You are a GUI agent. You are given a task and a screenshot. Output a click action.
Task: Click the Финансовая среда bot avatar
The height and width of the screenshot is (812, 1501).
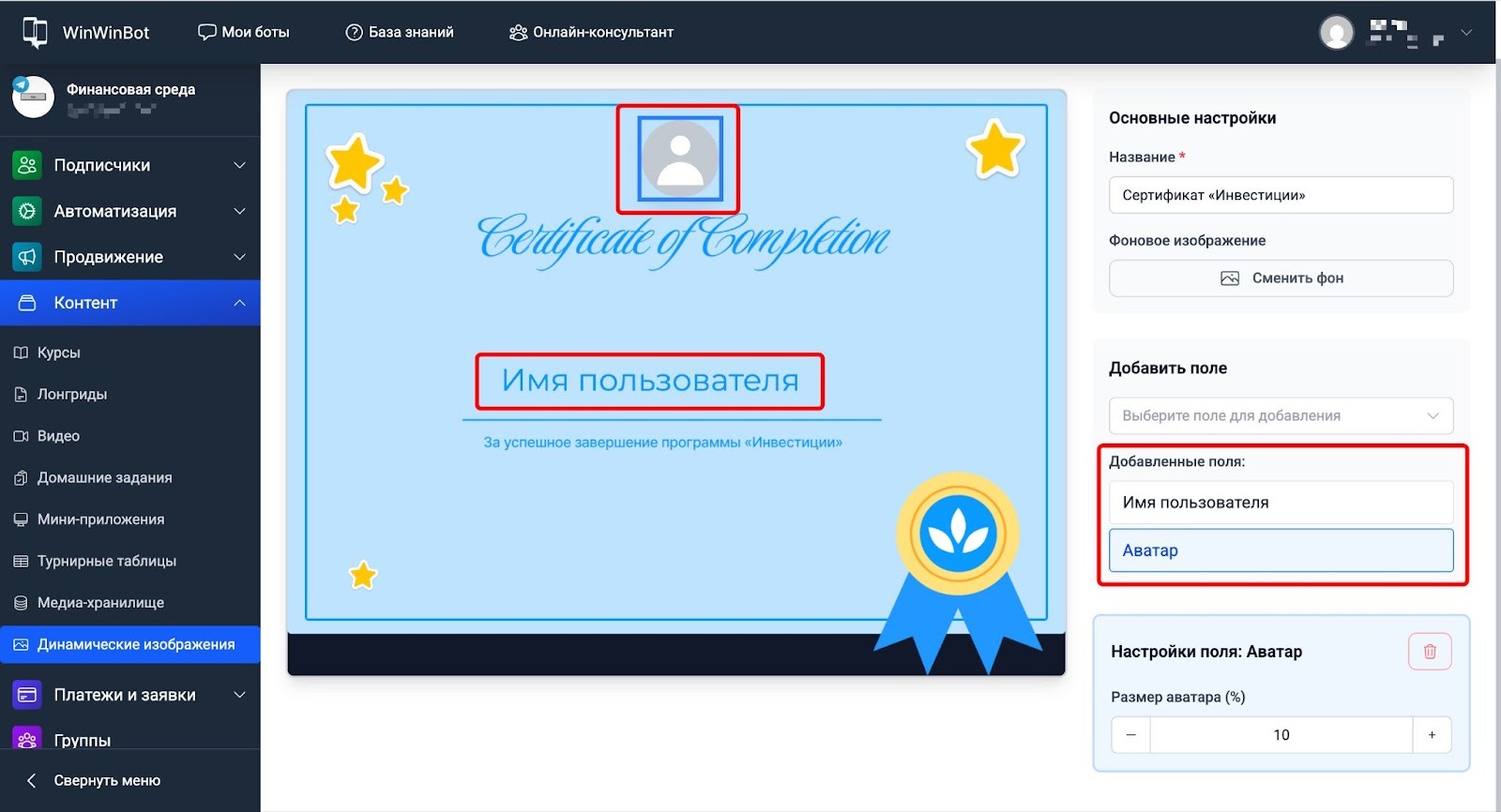(x=33, y=97)
